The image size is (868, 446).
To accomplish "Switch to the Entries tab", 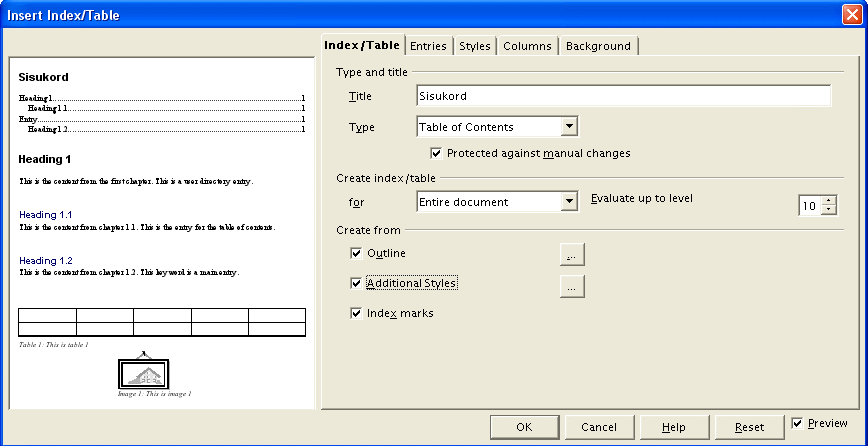I will pyautogui.click(x=428, y=46).
